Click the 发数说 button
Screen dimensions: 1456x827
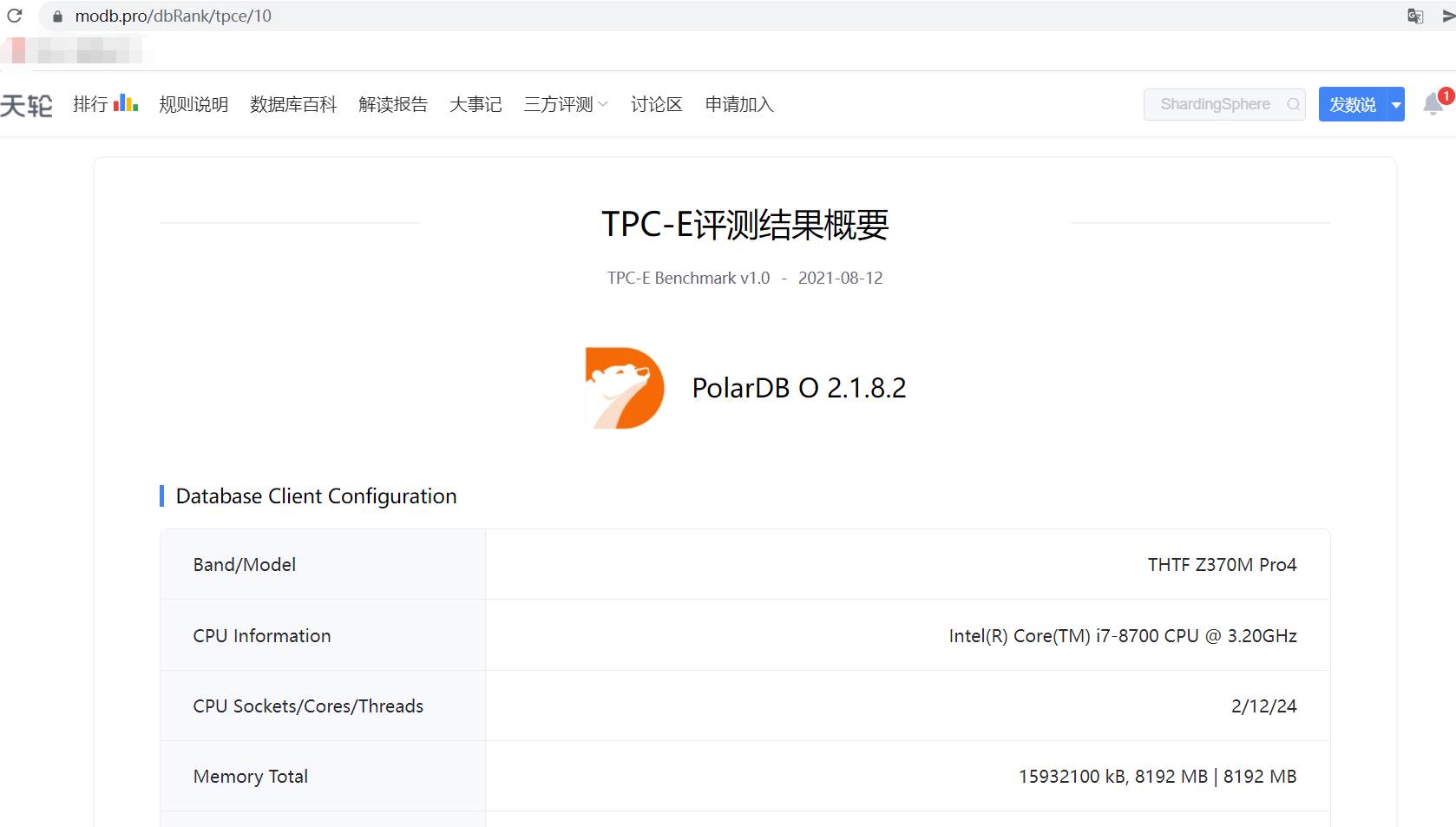coord(1353,104)
